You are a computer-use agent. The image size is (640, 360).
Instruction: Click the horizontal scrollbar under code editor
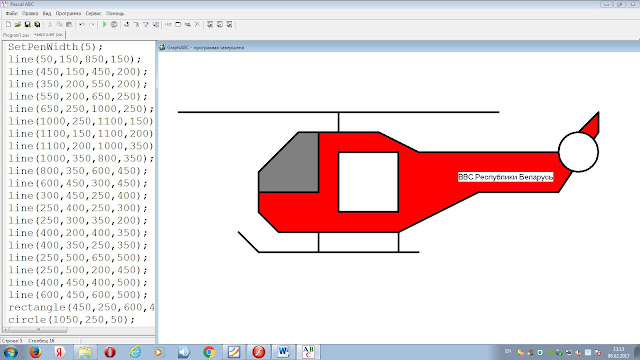click(78, 329)
